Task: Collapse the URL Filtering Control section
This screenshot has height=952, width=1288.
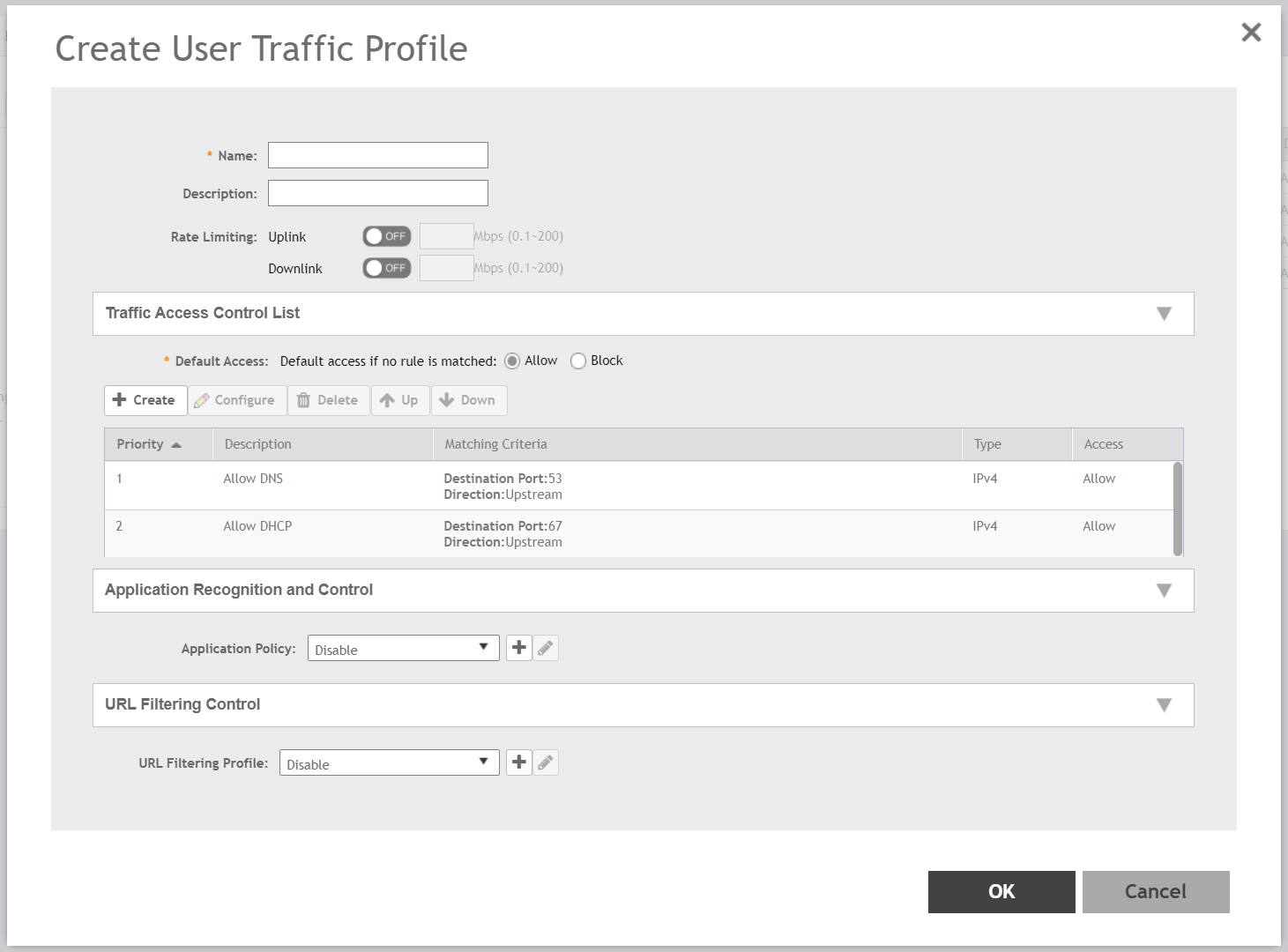Action: tap(1165, 704)
